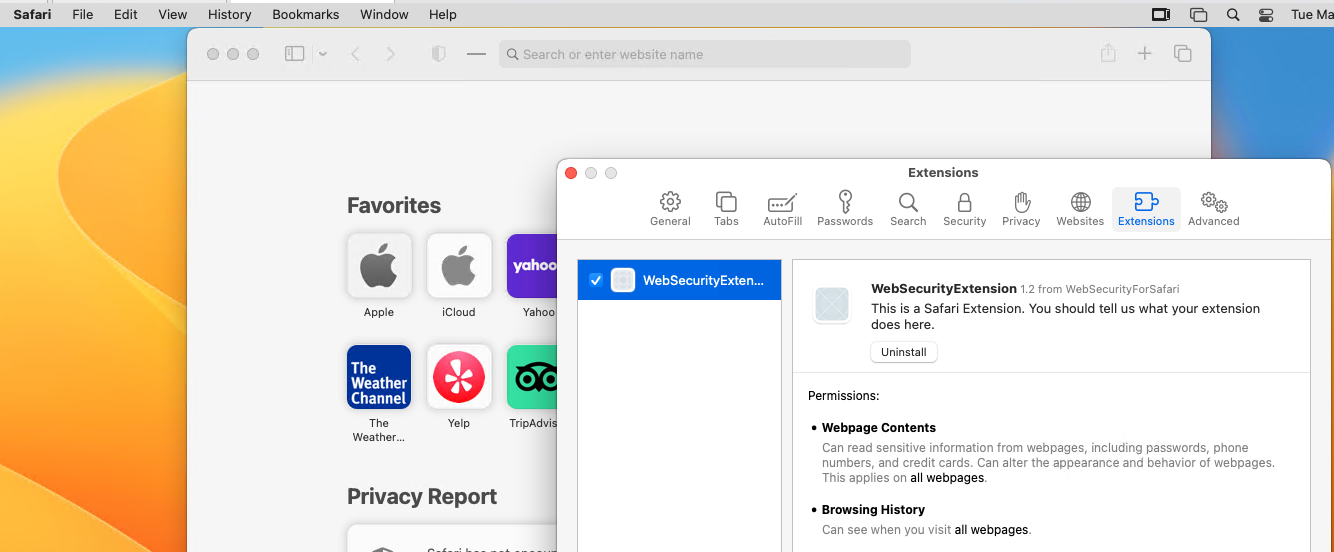This screenshot has height=552, width=1334.
Task: Open the Advanced settings pane
Action: click(x=1213, y=209)
